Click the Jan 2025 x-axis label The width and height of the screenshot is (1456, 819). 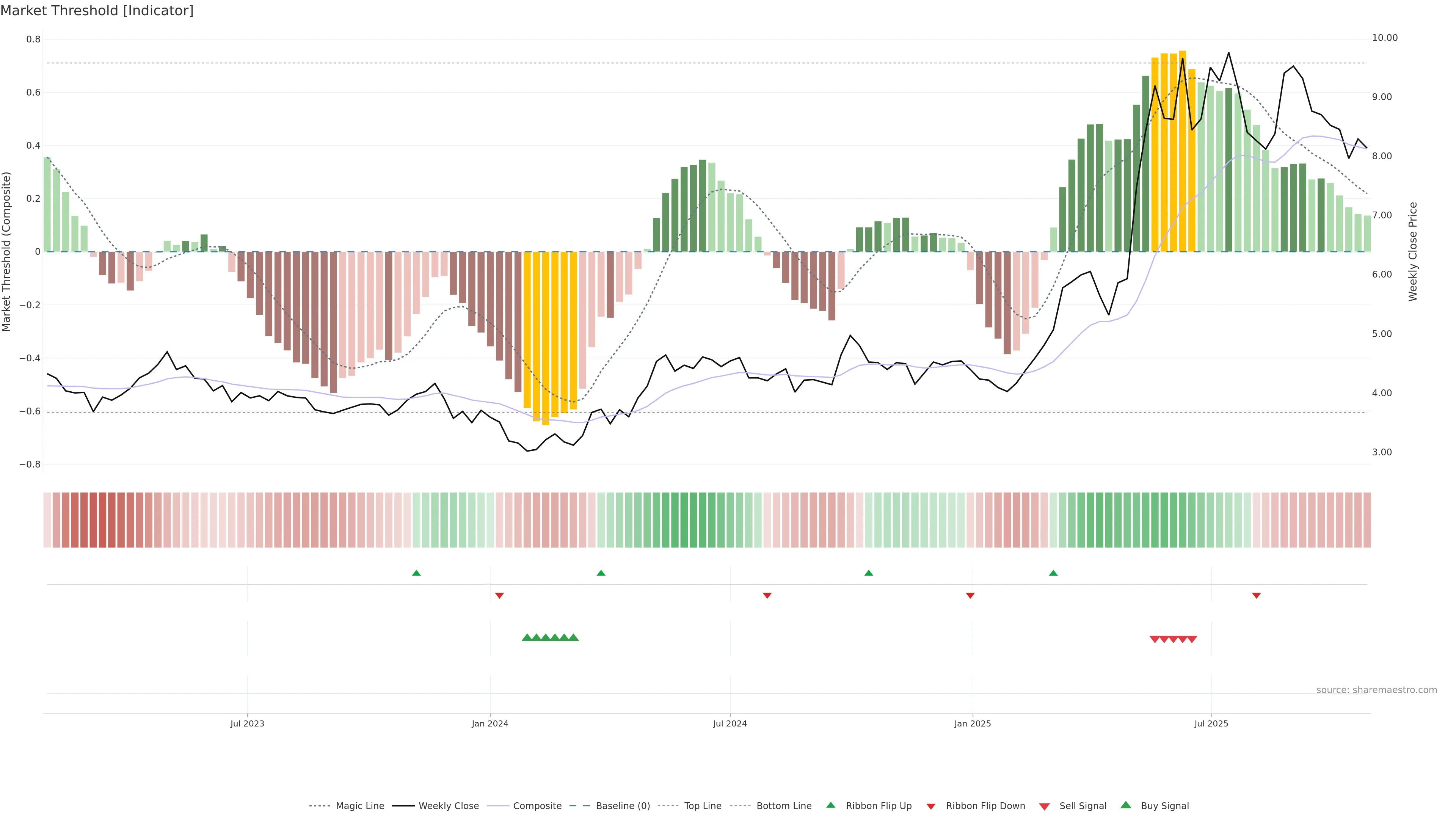[x=972, y=723]
